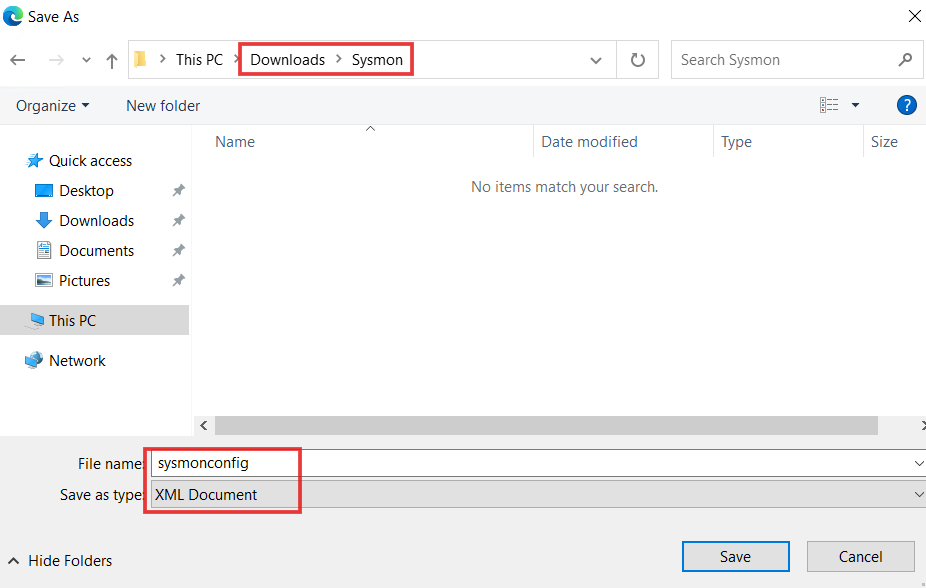Open the recent locations chevron
Image resolution: width=926 pixels, height=588 pixels.
coord(86,60)
